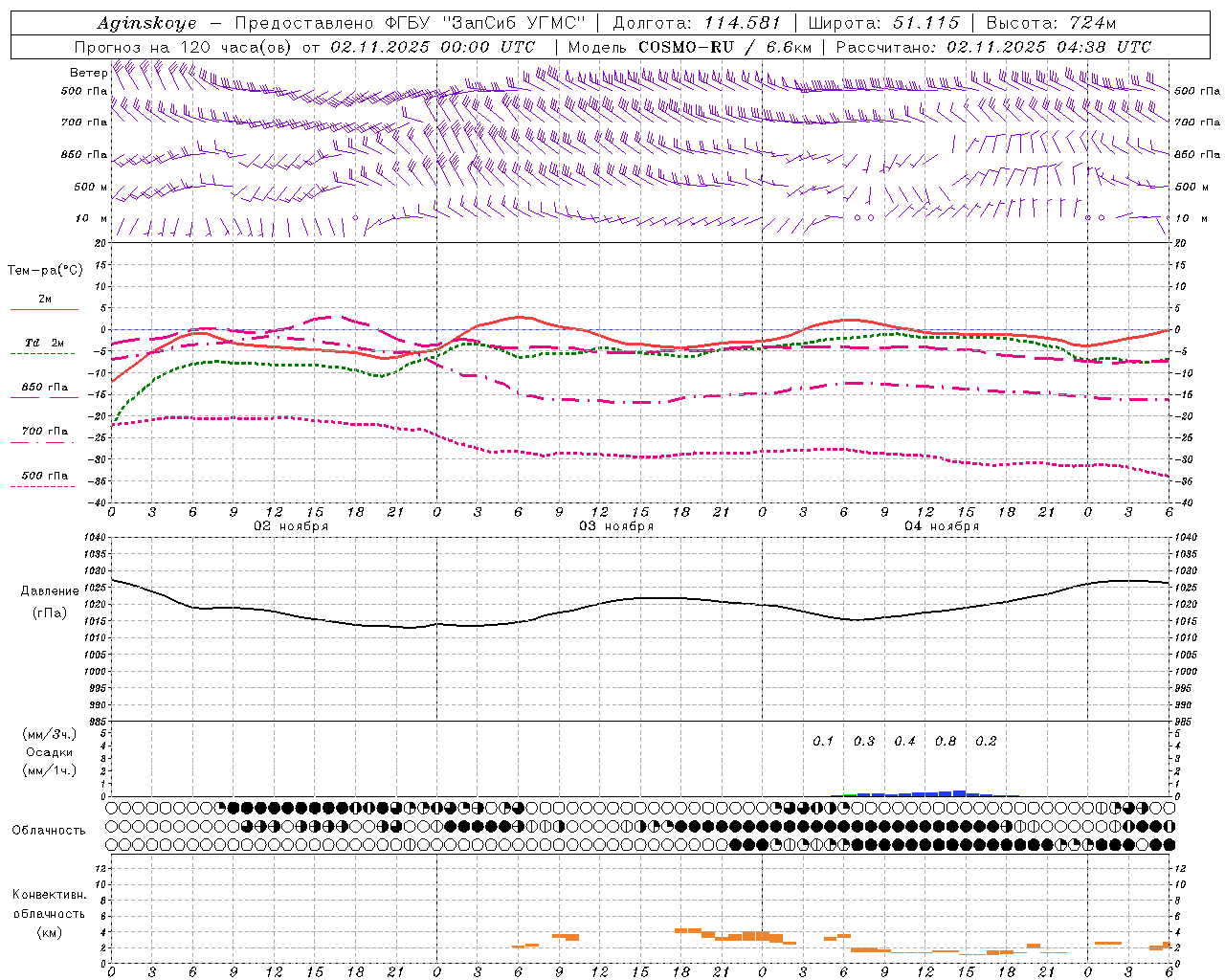Click the 'Долгота: 114.581' longitude value
Viewport: 1225px width, 980px height.
pos(697,23)
